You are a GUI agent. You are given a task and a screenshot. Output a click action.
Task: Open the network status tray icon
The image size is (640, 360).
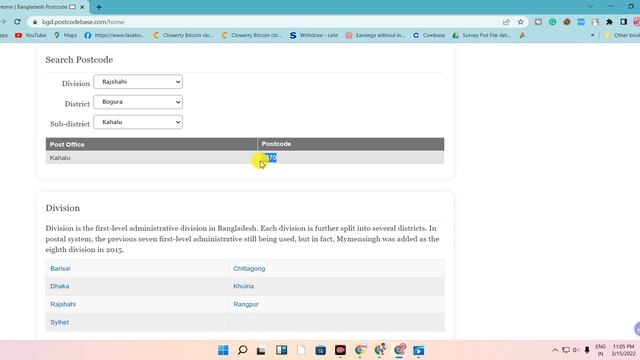566,350
